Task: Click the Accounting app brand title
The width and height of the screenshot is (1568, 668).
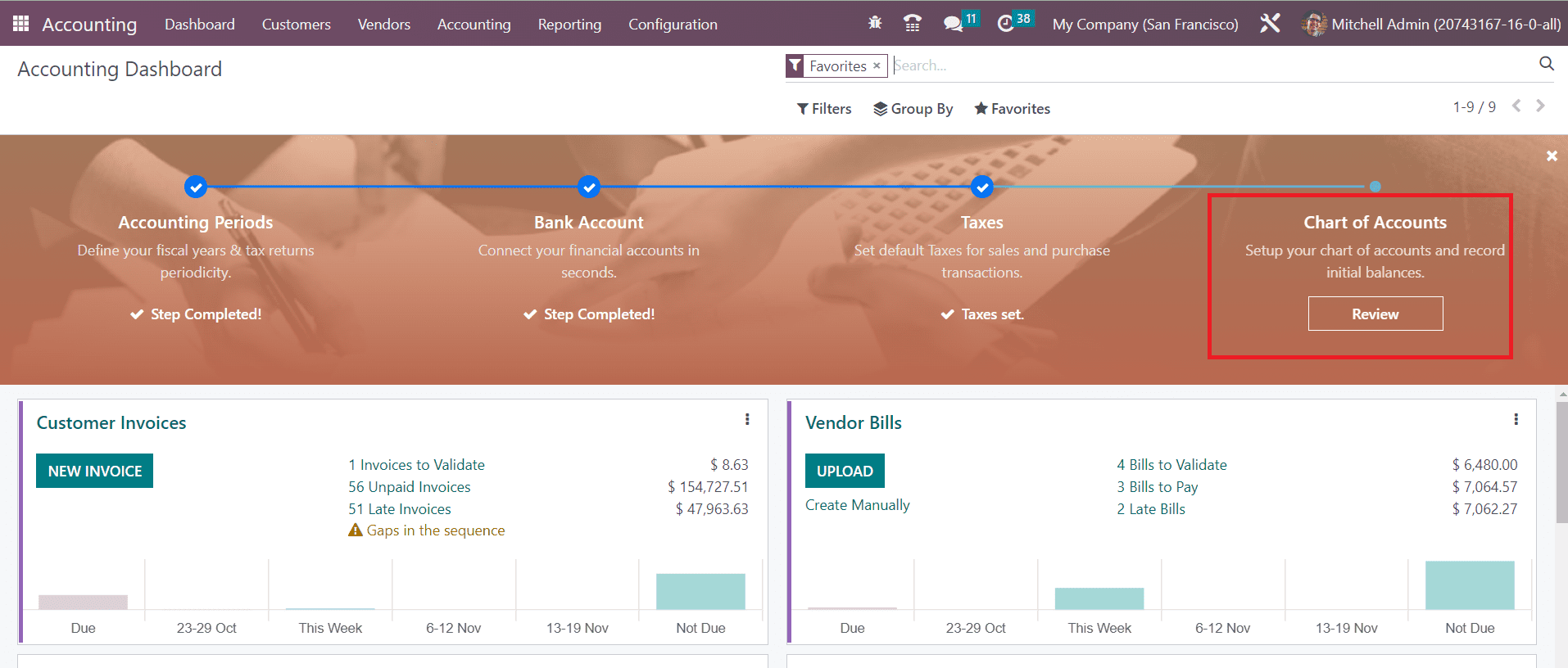Action: [x=89, y=25]
